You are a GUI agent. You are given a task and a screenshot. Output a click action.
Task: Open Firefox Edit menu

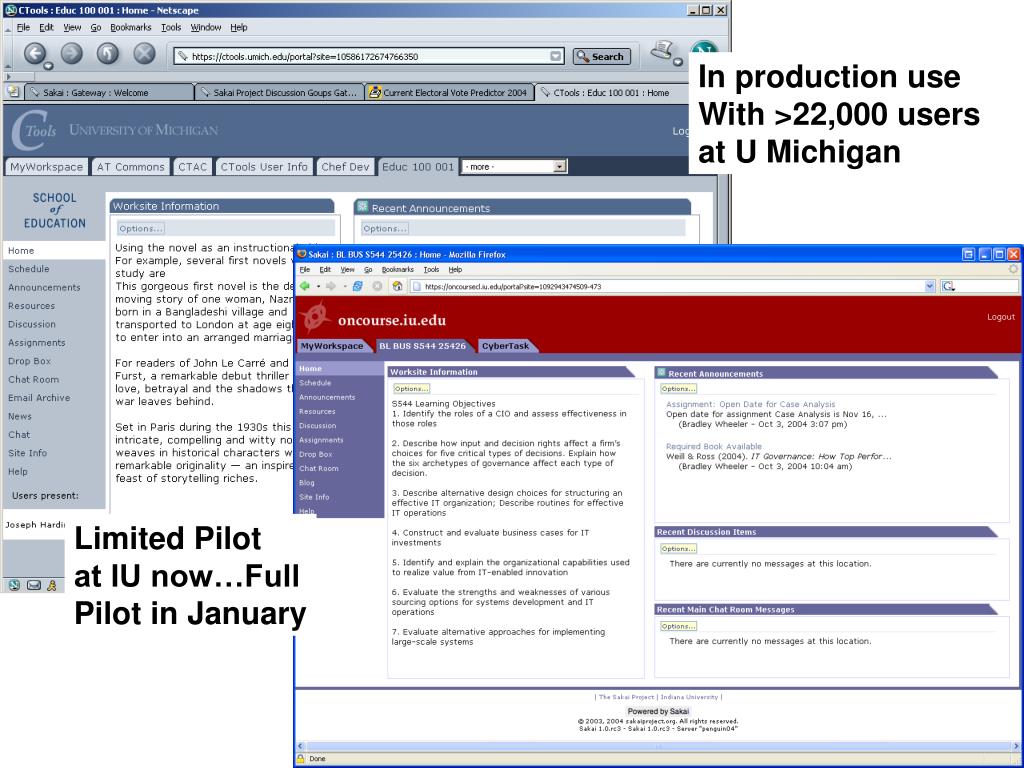pyautogui.click(x=325, y=269)
